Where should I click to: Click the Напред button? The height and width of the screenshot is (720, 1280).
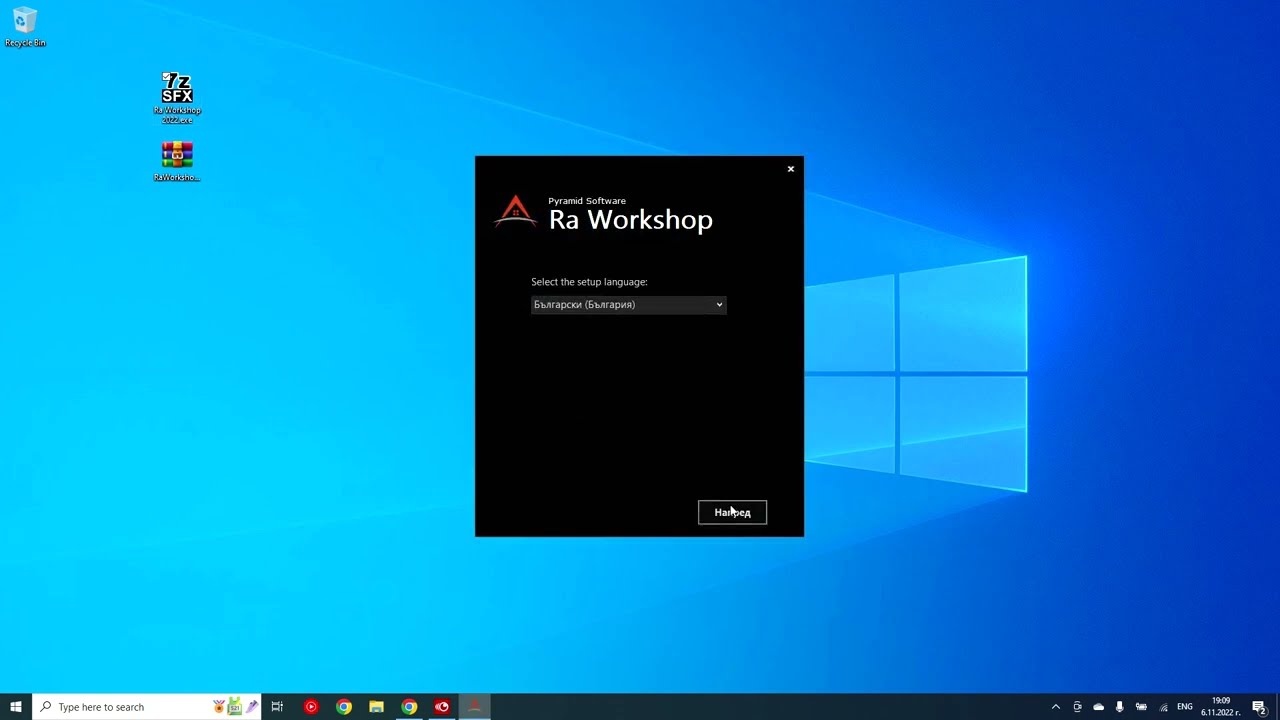point(732,512)
